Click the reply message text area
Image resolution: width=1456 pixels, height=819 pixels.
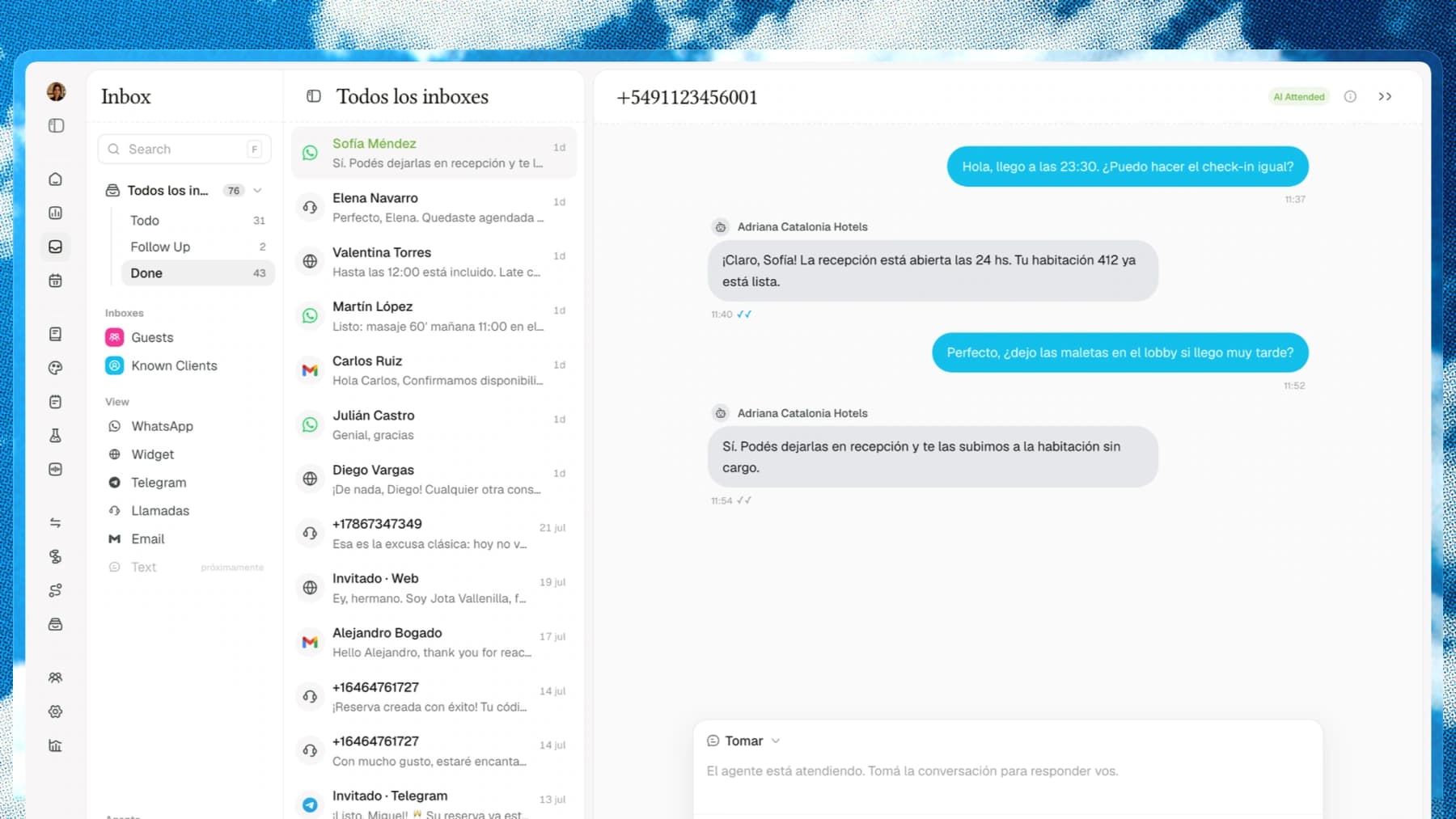tap(1008, 771)
